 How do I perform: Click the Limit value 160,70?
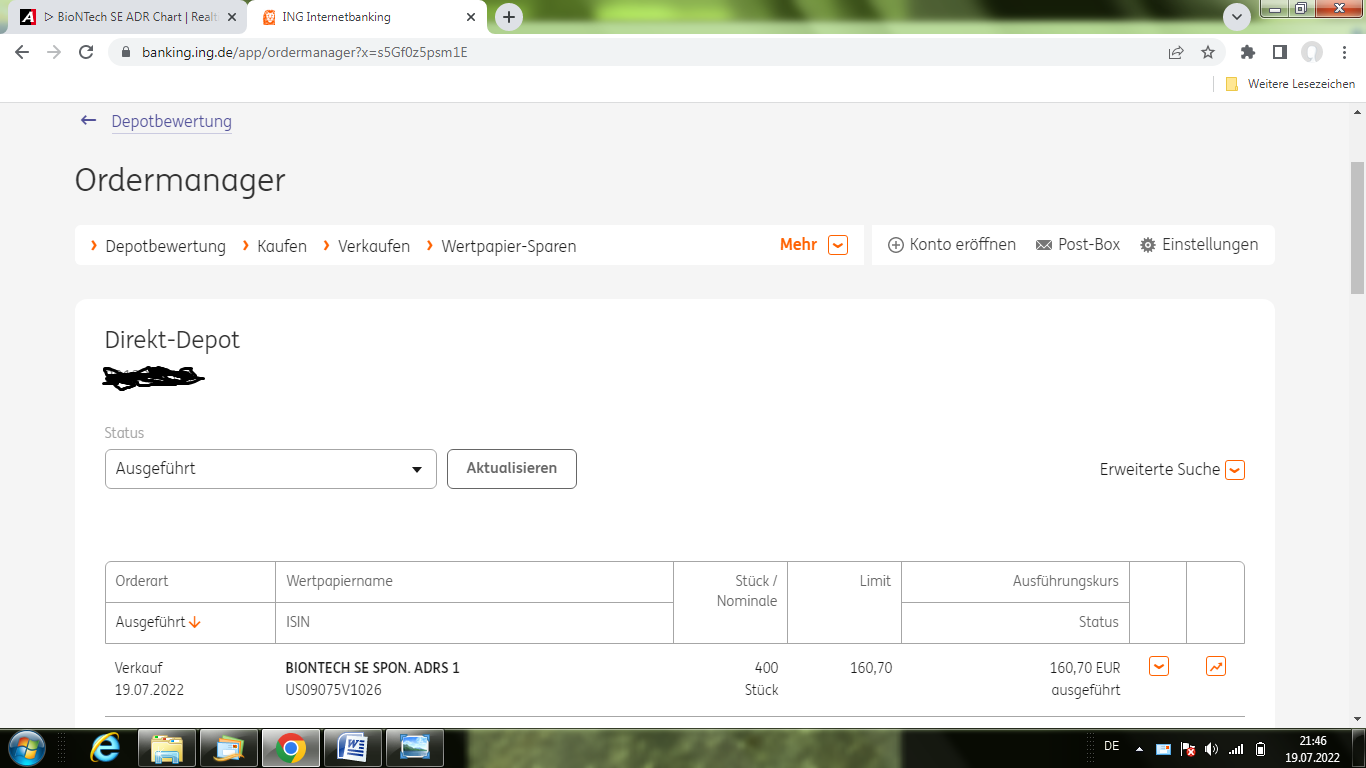(871, 668)
